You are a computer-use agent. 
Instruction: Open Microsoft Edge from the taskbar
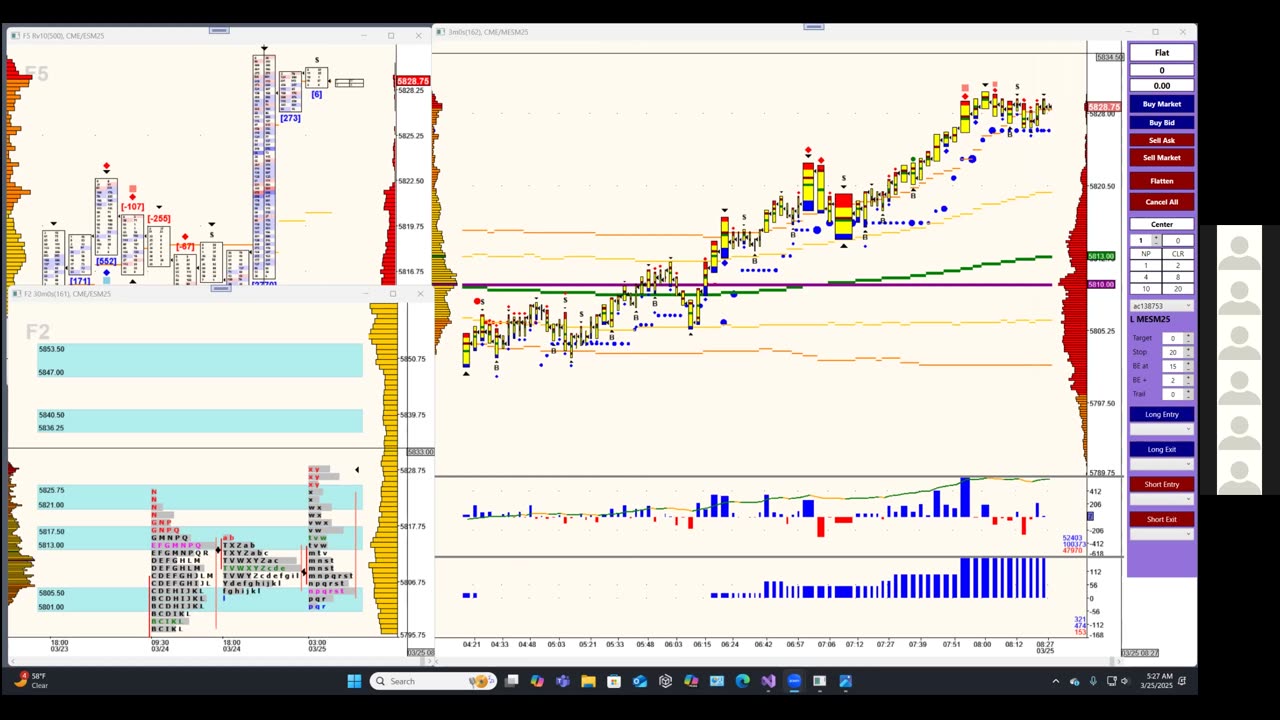(742, 681)
